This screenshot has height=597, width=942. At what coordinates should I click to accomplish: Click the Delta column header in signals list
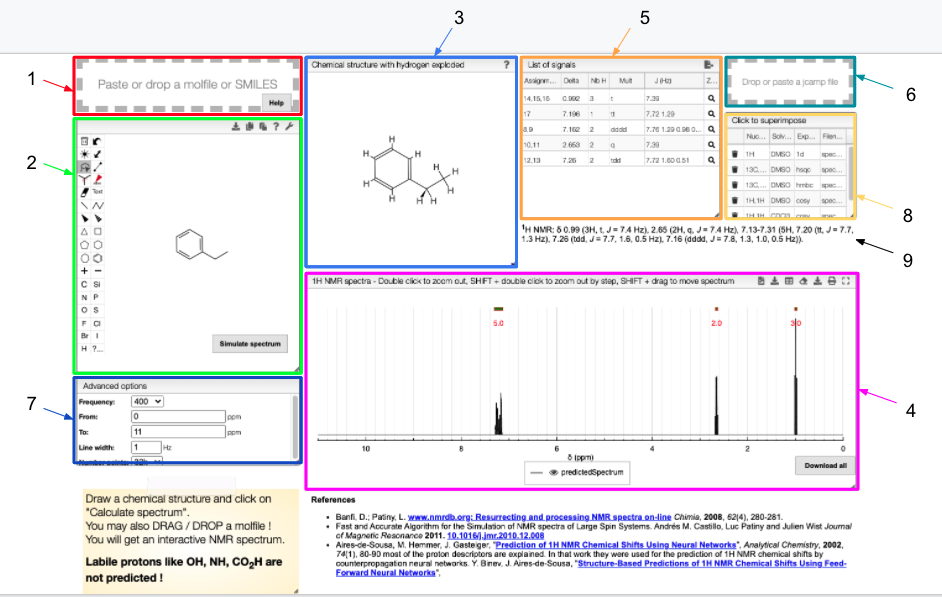[573, 81]
